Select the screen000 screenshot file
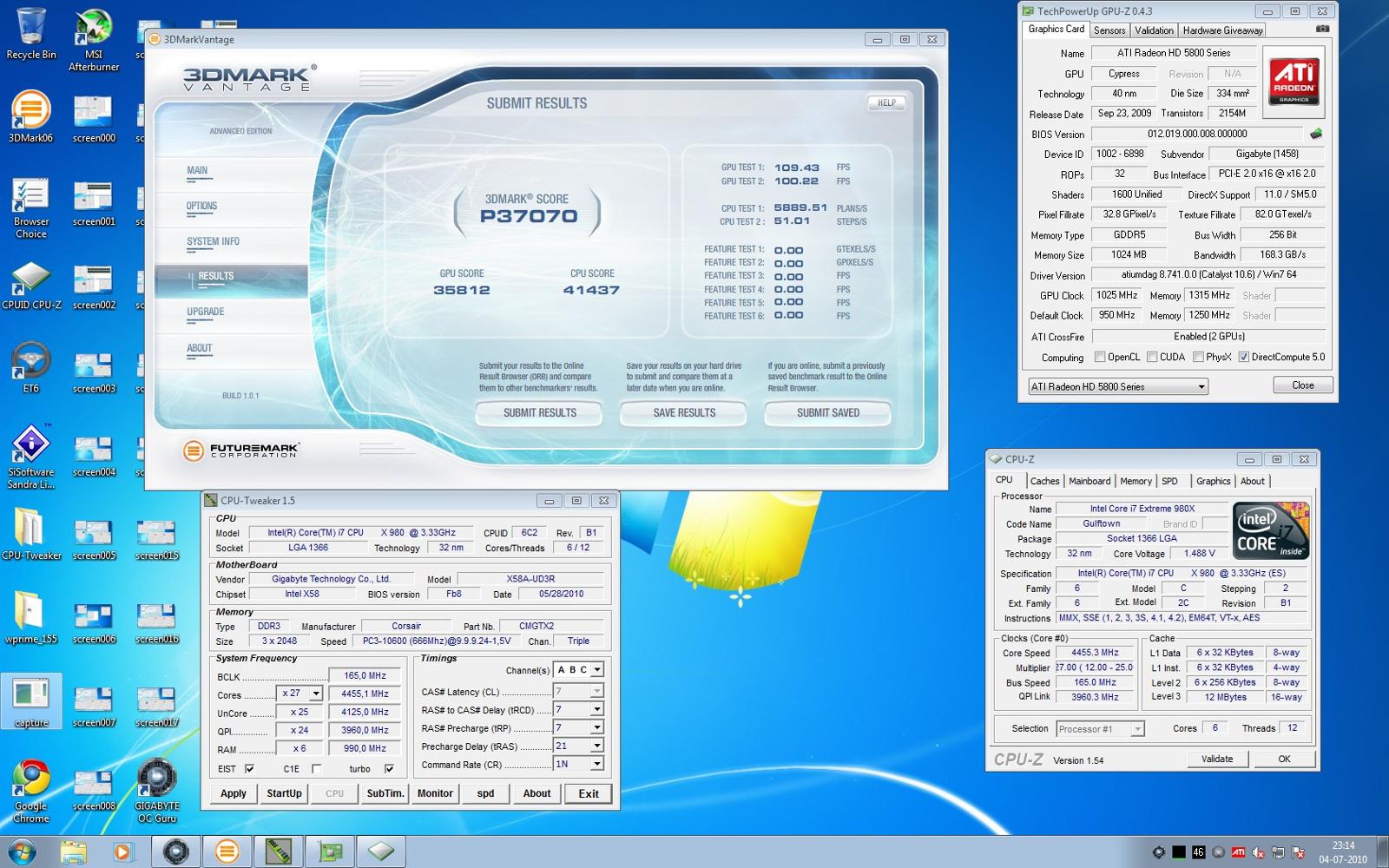This screenshot has width=1389, height=868. click(x=94, y=118)
